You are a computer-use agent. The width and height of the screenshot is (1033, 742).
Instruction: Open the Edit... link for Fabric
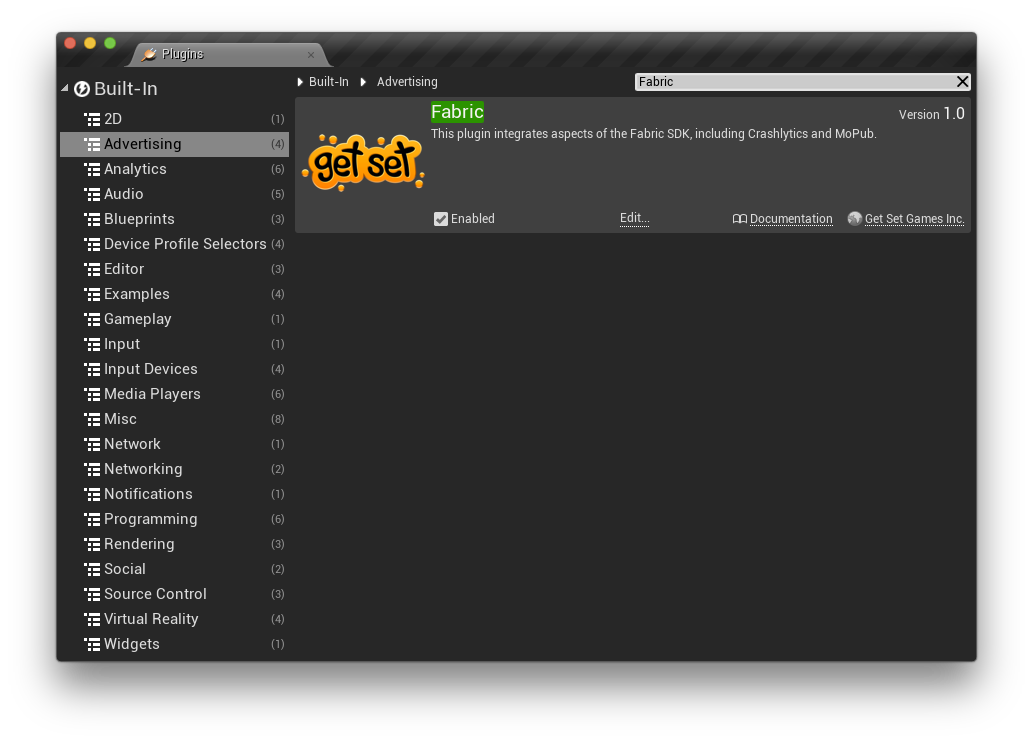coord(634,218)
